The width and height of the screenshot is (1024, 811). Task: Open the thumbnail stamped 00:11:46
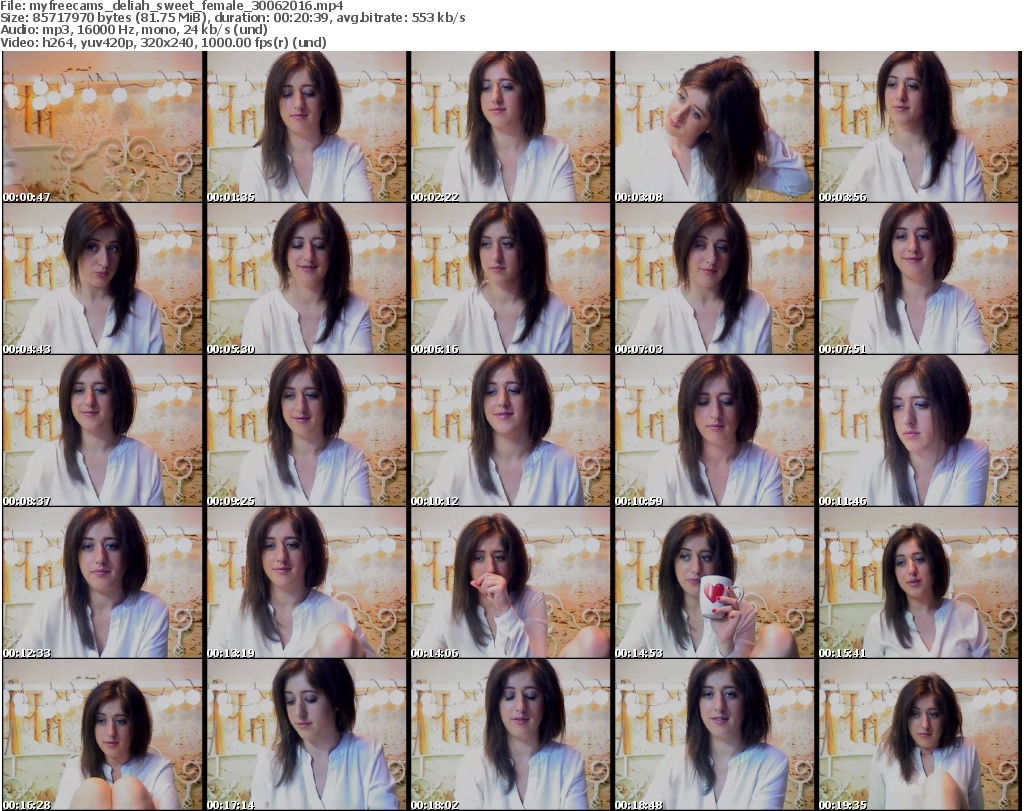pos(919,431)
